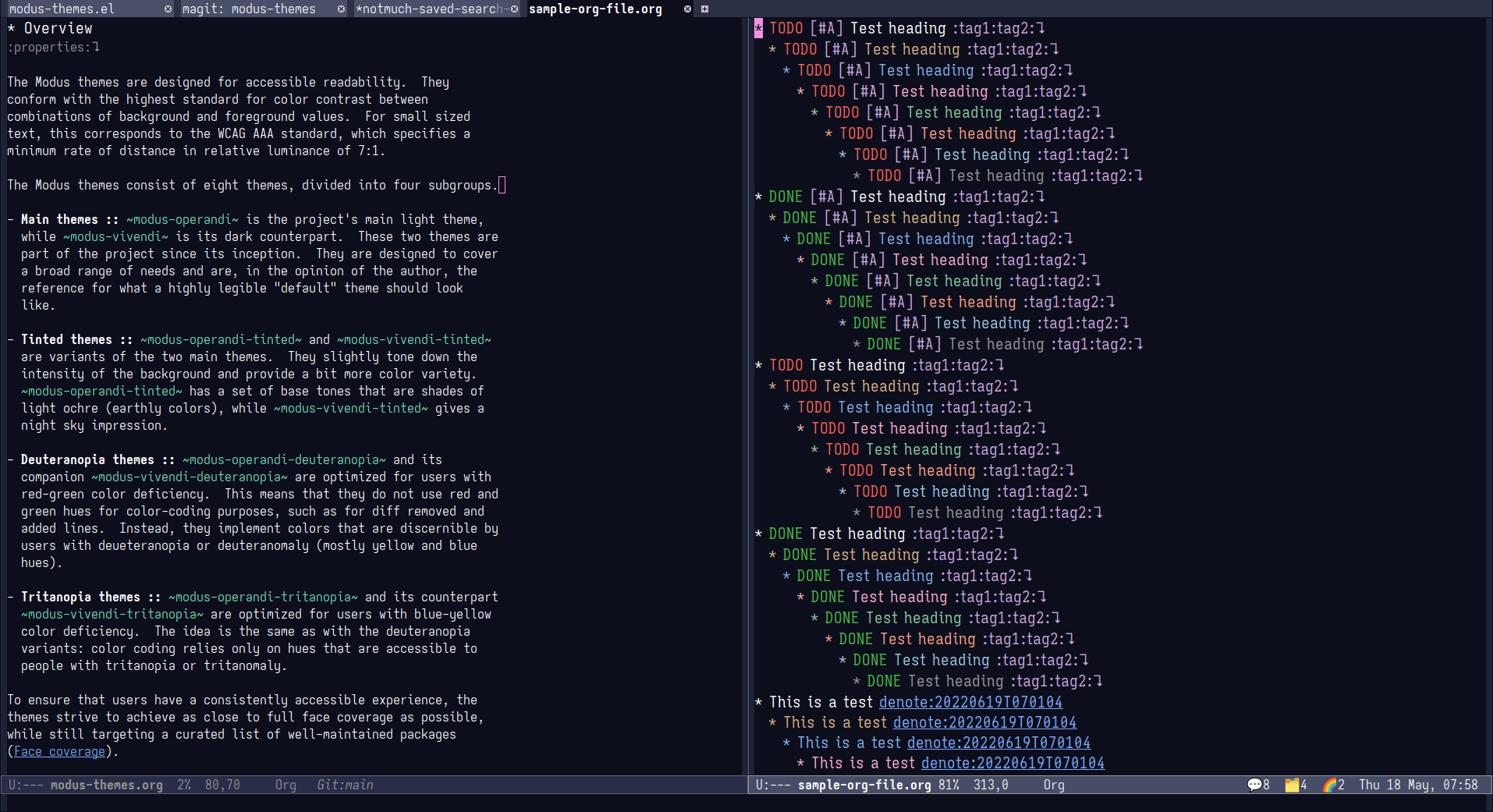Click the Tinted themes list term

pyautogui.click(x=66, y=340)
